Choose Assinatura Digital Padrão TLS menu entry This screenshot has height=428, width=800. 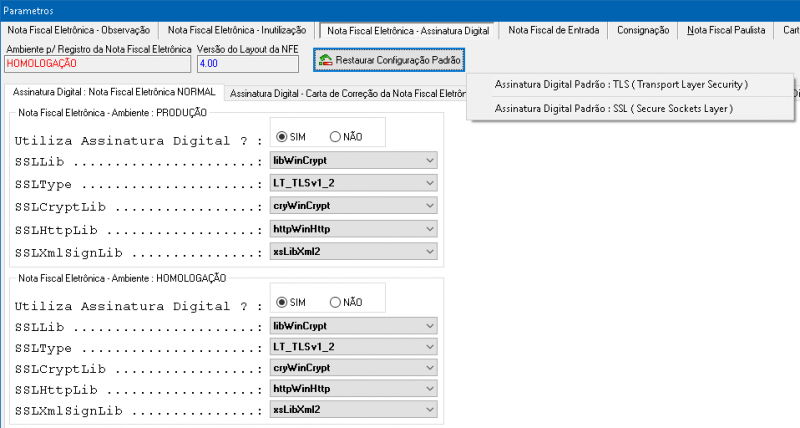click(x=621, y=85)
